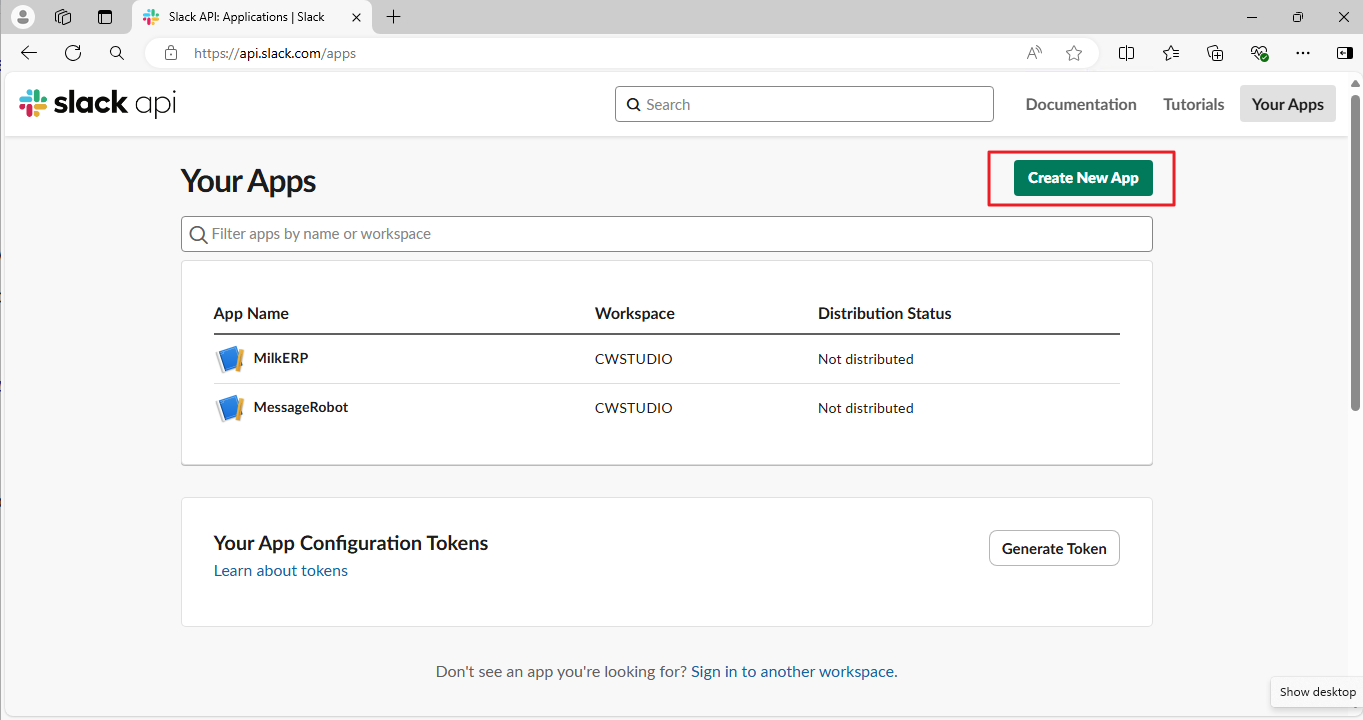Activate the Read Aloud icon
Viewport: 1363px width, 720px height.
tap(1034, 53)
